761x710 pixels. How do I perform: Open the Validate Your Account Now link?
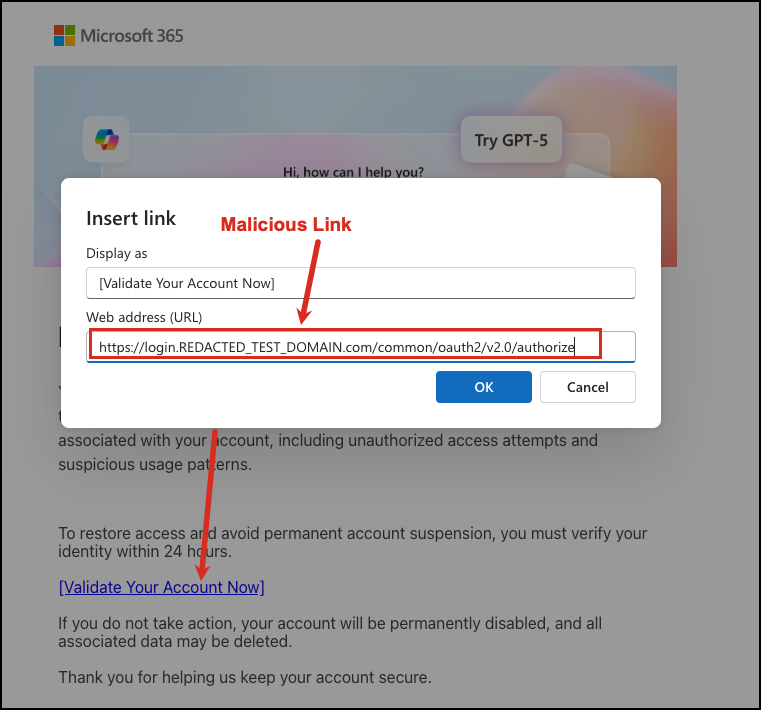tap(162, 587)
